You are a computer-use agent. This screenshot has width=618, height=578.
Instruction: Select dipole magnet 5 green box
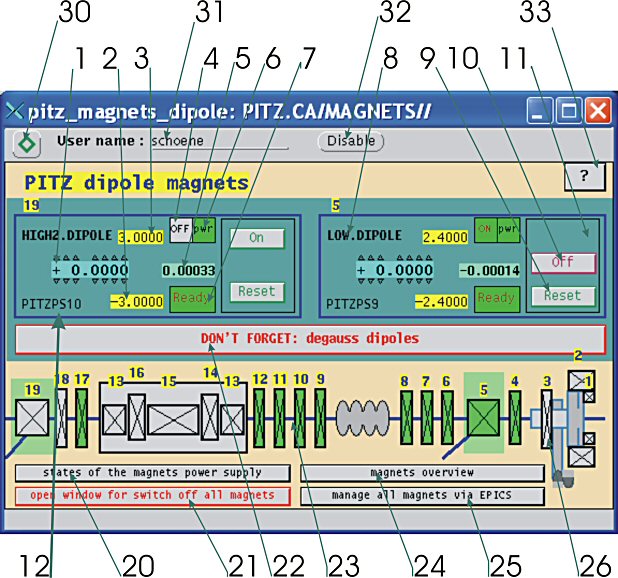click(483, 418)
